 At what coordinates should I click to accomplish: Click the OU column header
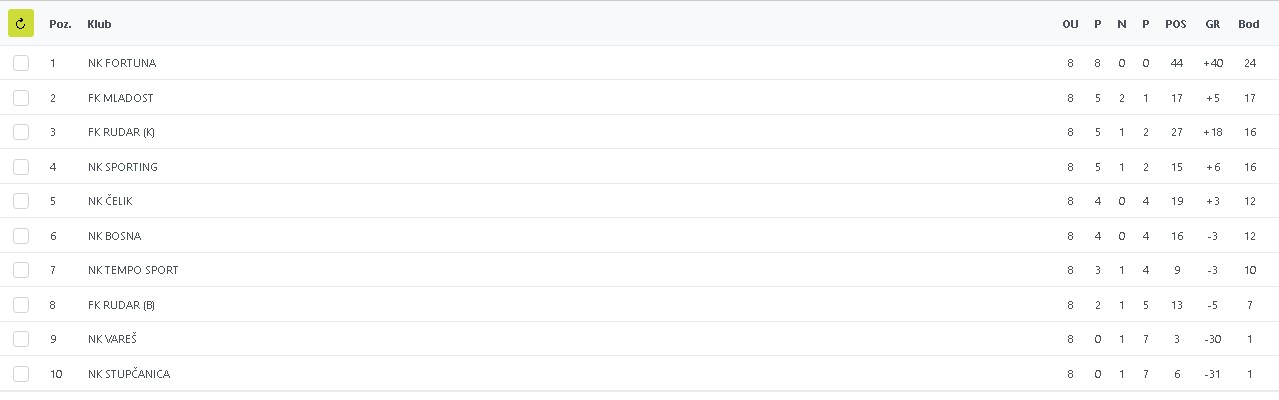[x=1070, y=24]
